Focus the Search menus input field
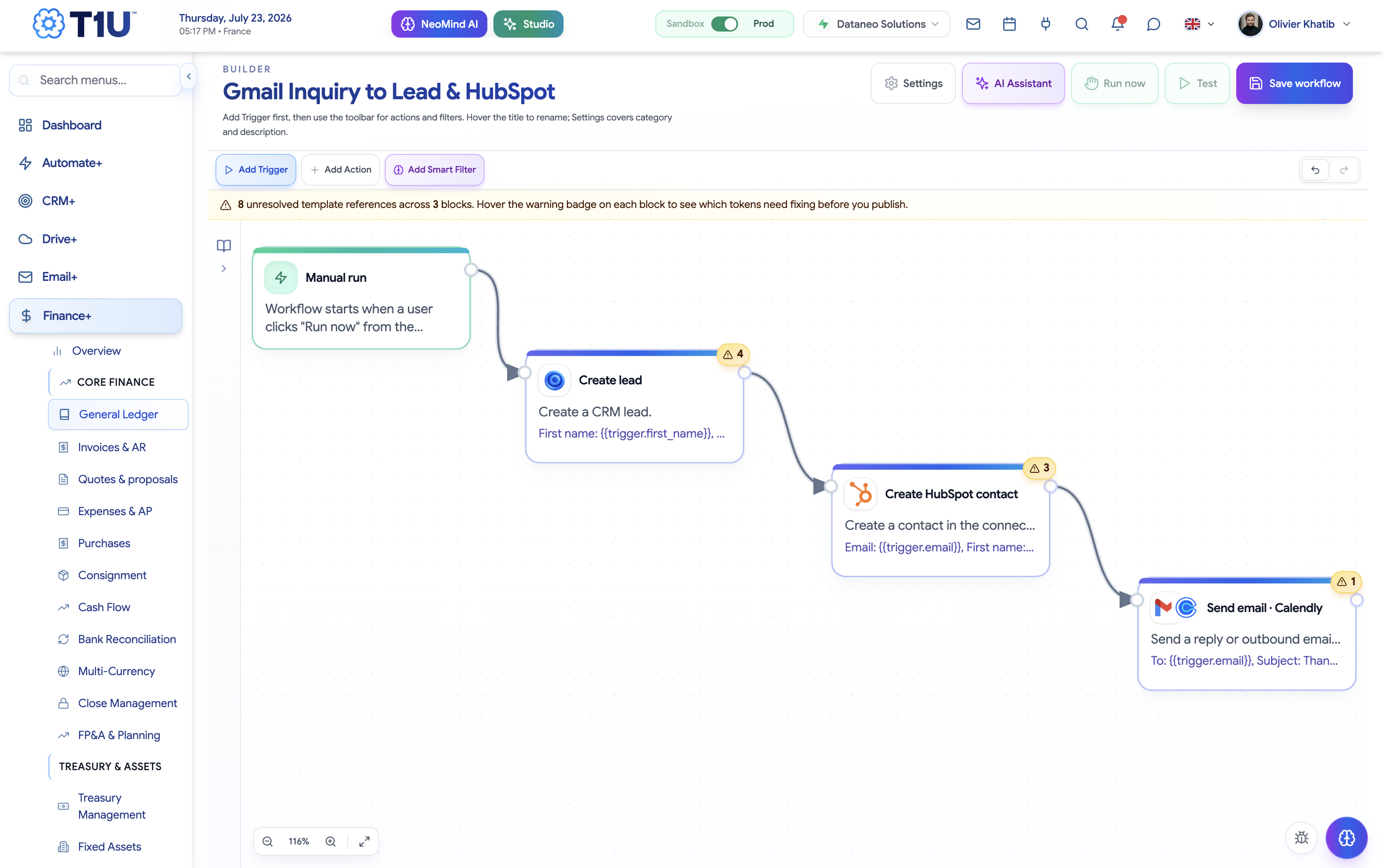Screen dimensions: 1383x868 point(96,80)
